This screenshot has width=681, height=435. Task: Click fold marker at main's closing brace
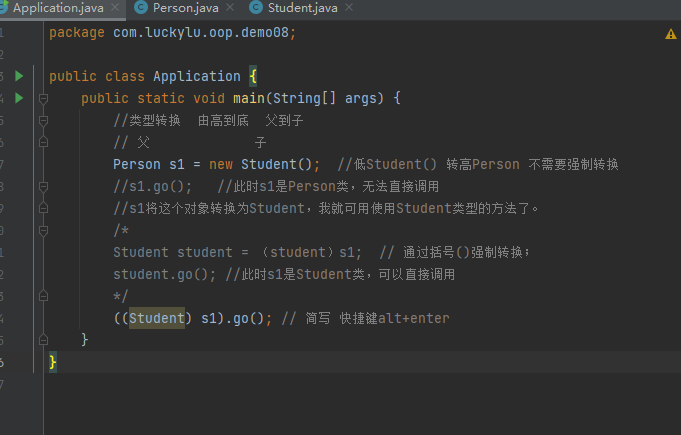43,340
